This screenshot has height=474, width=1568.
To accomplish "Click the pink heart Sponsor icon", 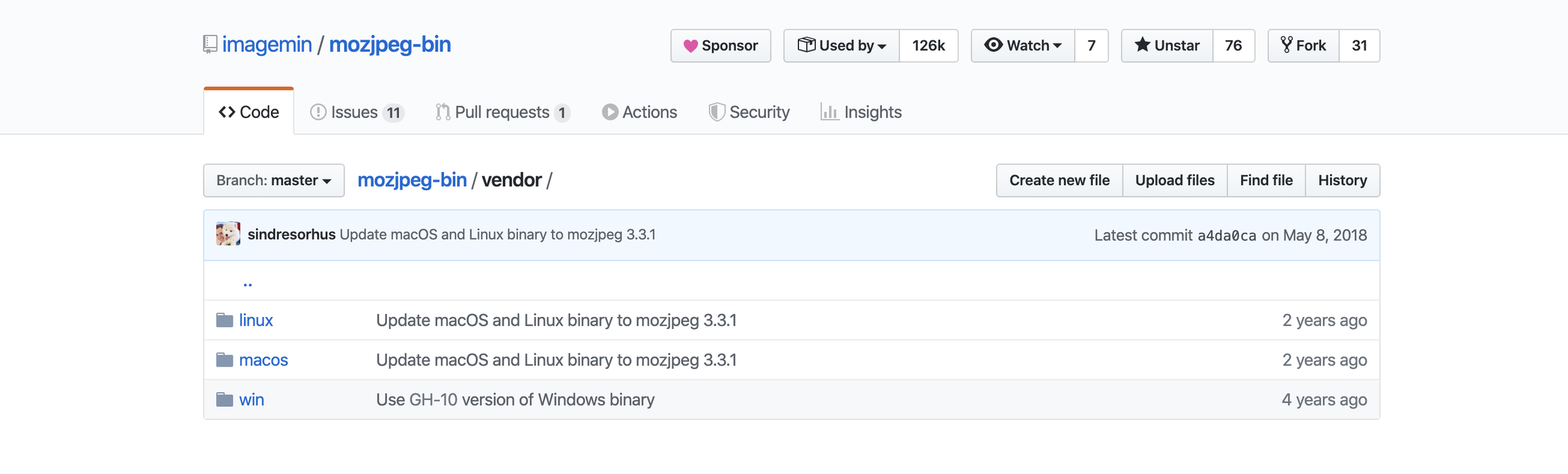I will (690, 46).
